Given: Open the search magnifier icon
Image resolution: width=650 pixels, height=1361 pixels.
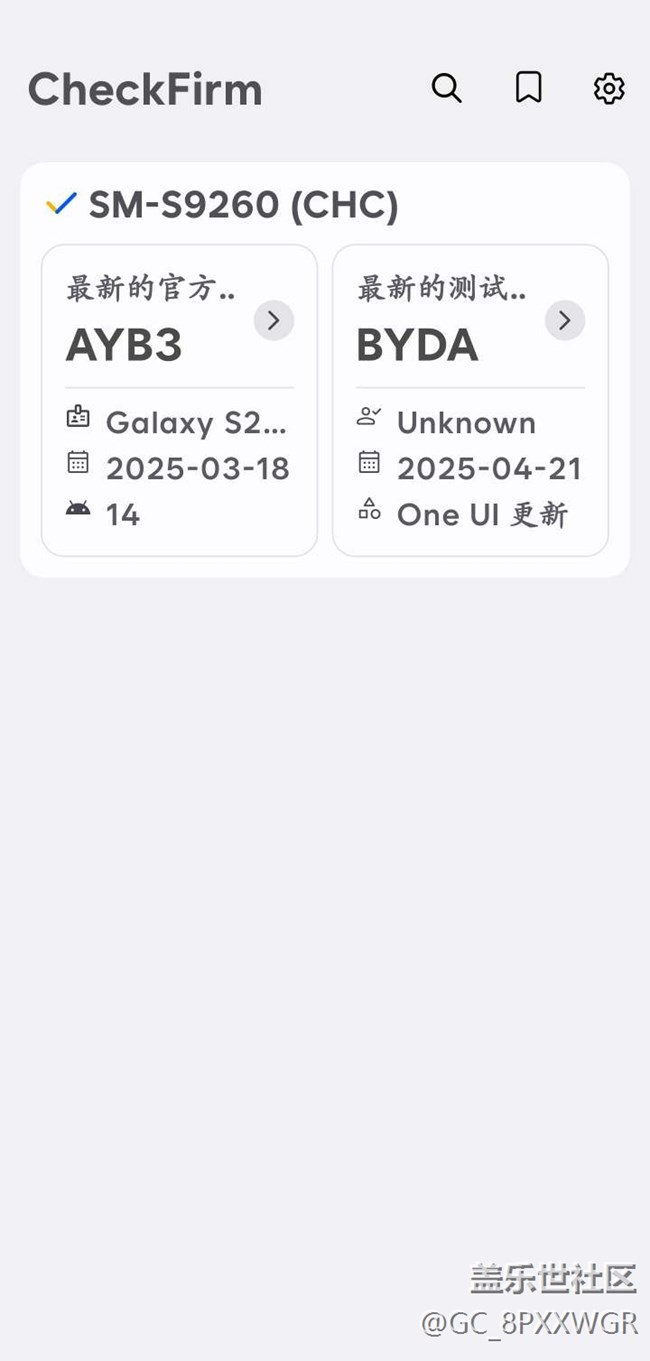Looking at the screenshot, I should point(446,88).
